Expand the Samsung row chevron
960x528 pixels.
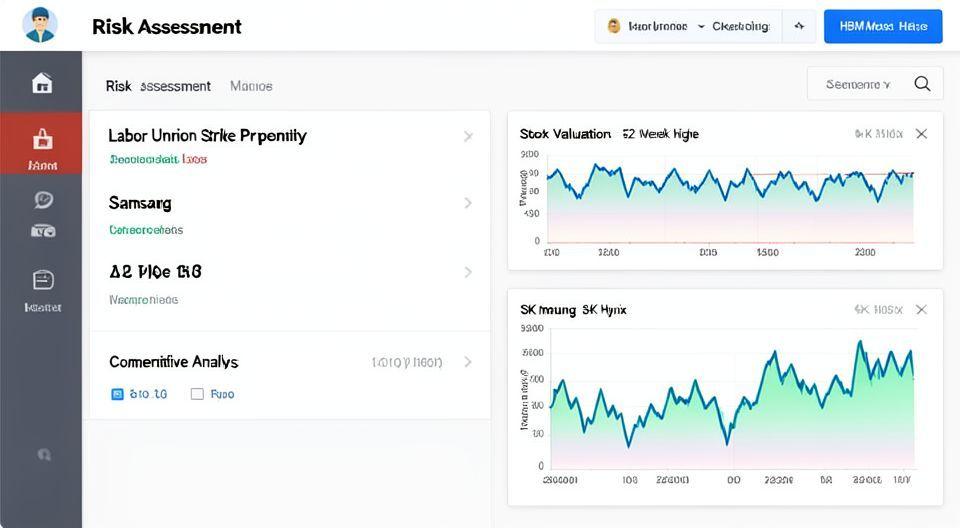pos(467,203)
